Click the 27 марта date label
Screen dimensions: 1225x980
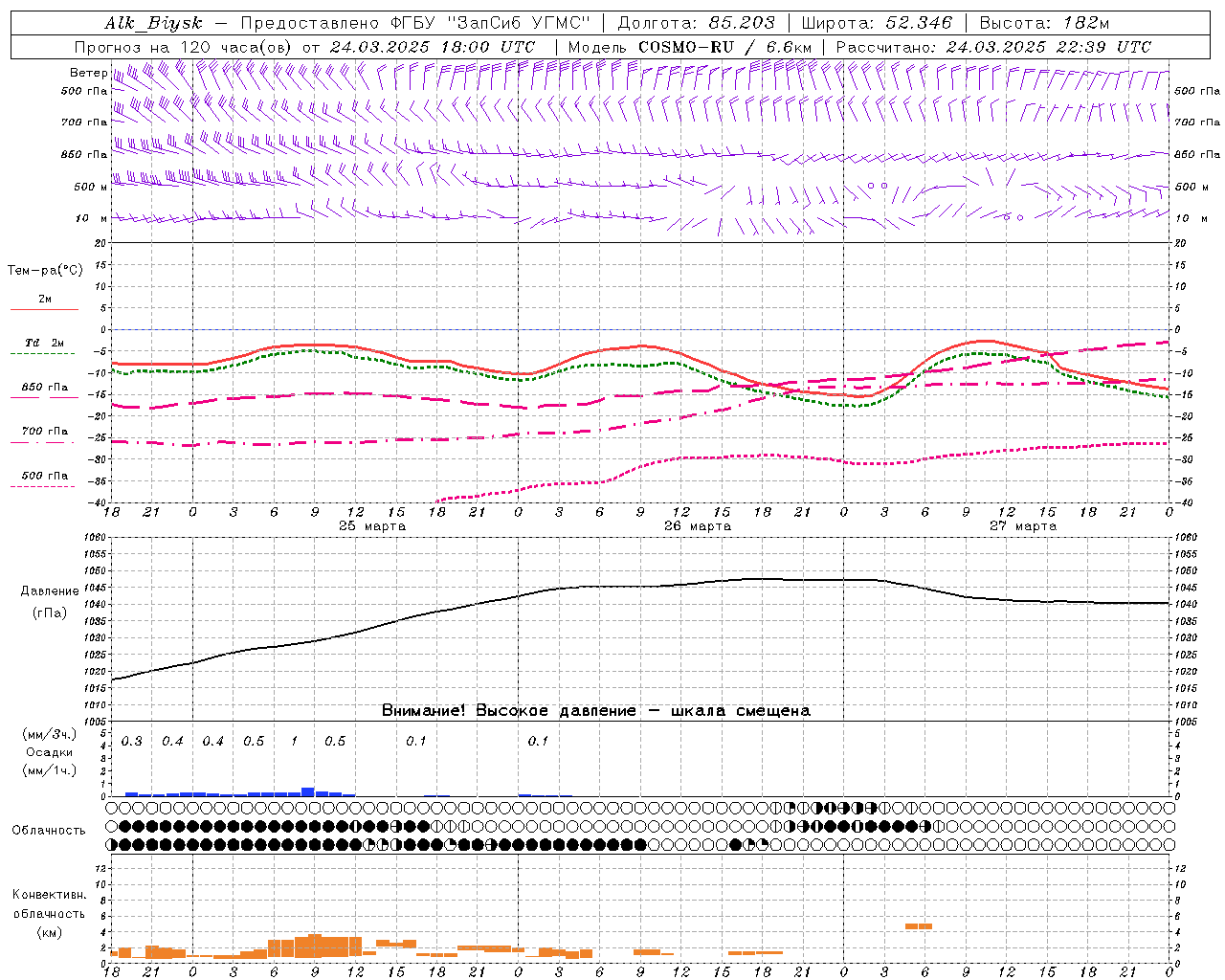[1023, 526]
